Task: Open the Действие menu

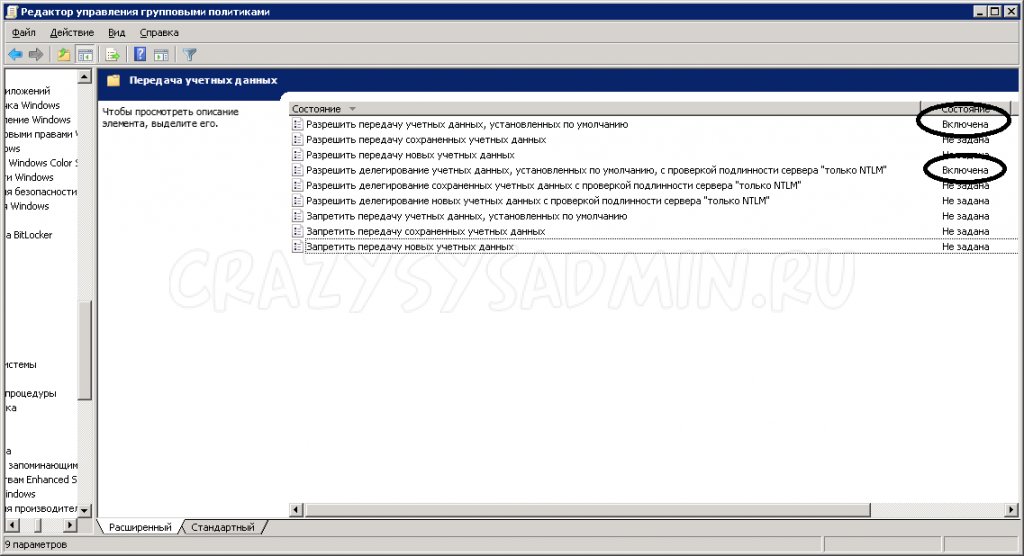Action: coord(72,33)
